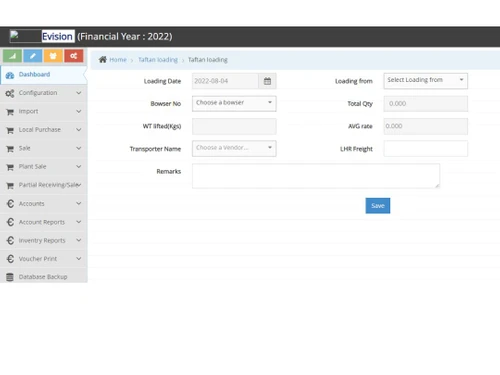500x375 pixels.
Task: Click the Financial Year 2022 text
Action: 125,36
